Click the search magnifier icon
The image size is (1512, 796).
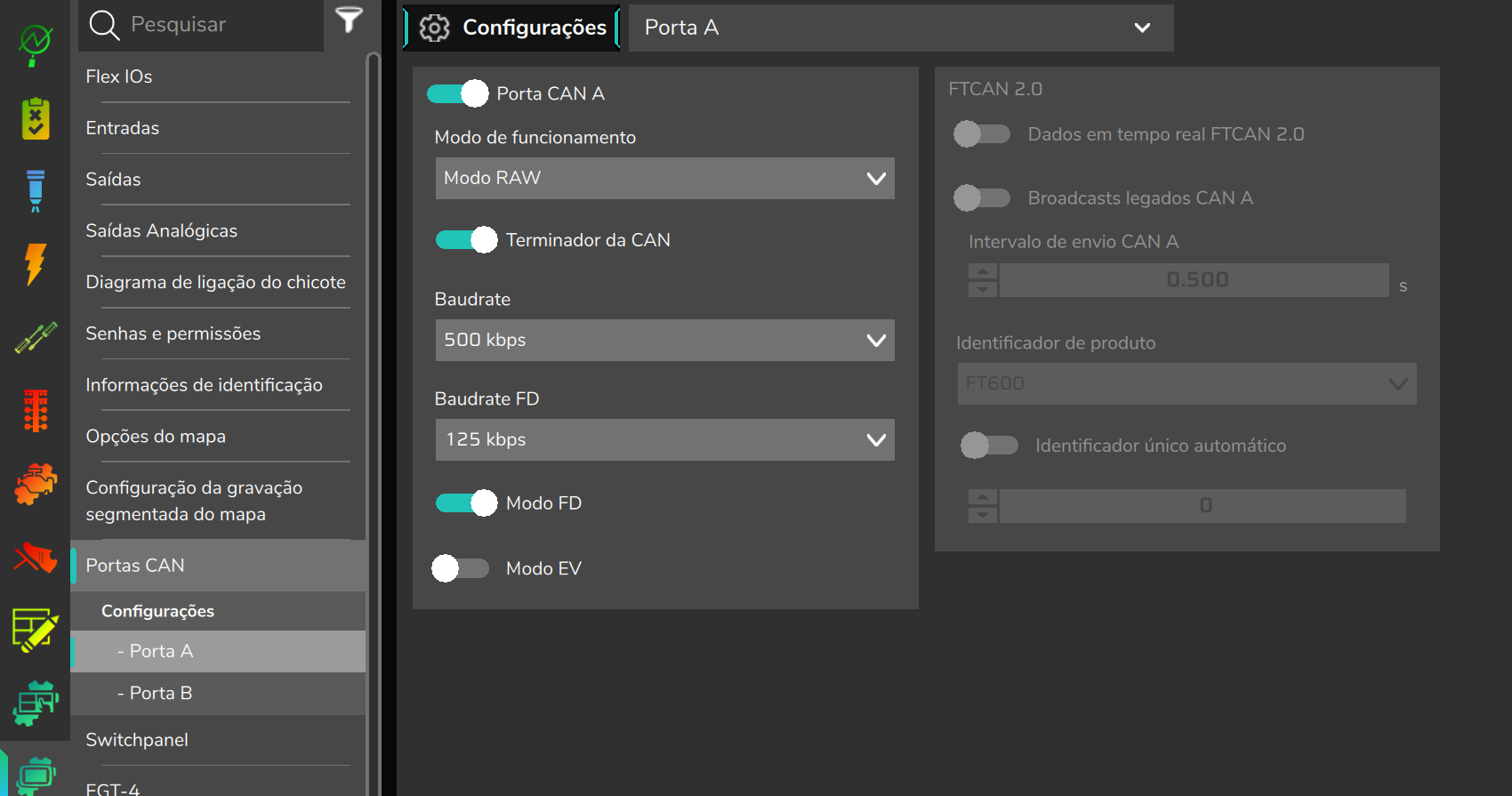pyautogui.click(x=104, y=25)
